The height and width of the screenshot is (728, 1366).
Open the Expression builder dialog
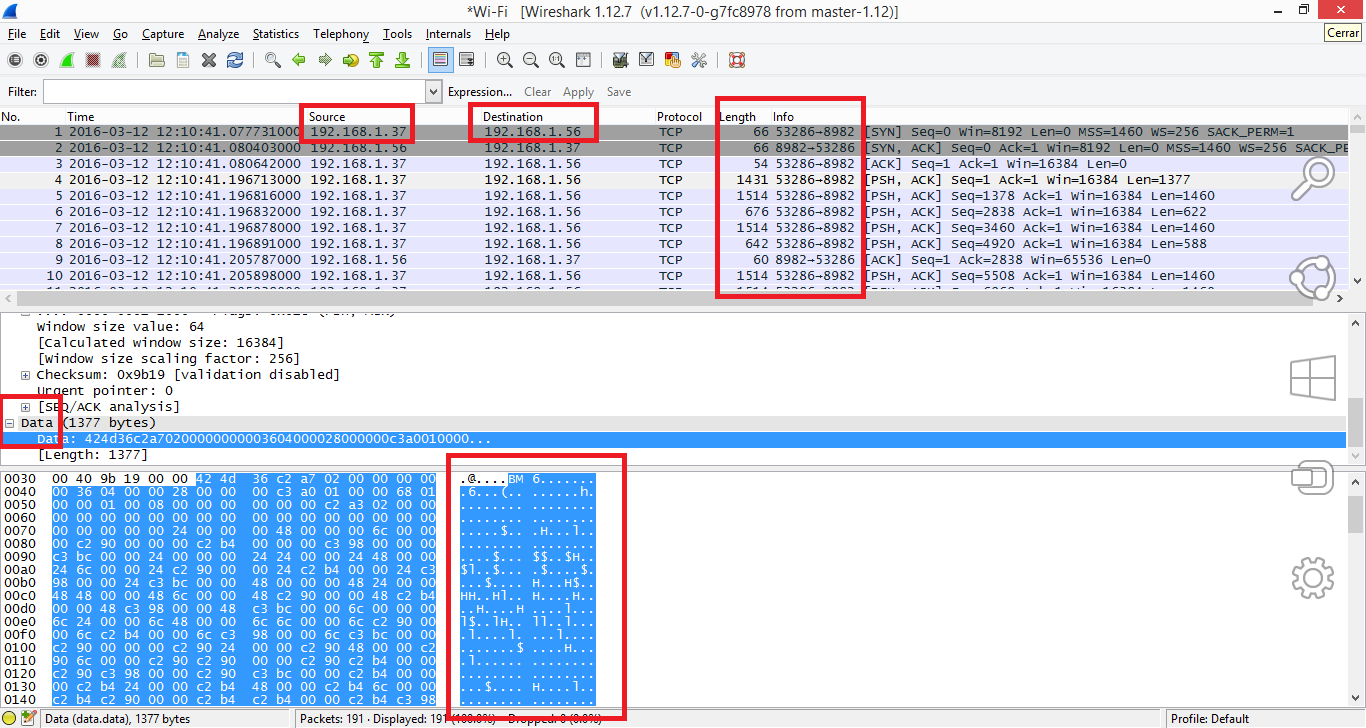480,91
